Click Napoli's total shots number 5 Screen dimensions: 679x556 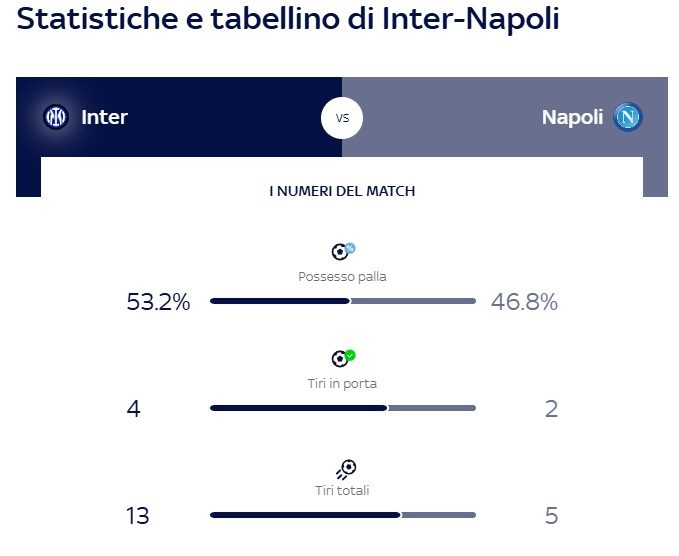pos(551,516)
